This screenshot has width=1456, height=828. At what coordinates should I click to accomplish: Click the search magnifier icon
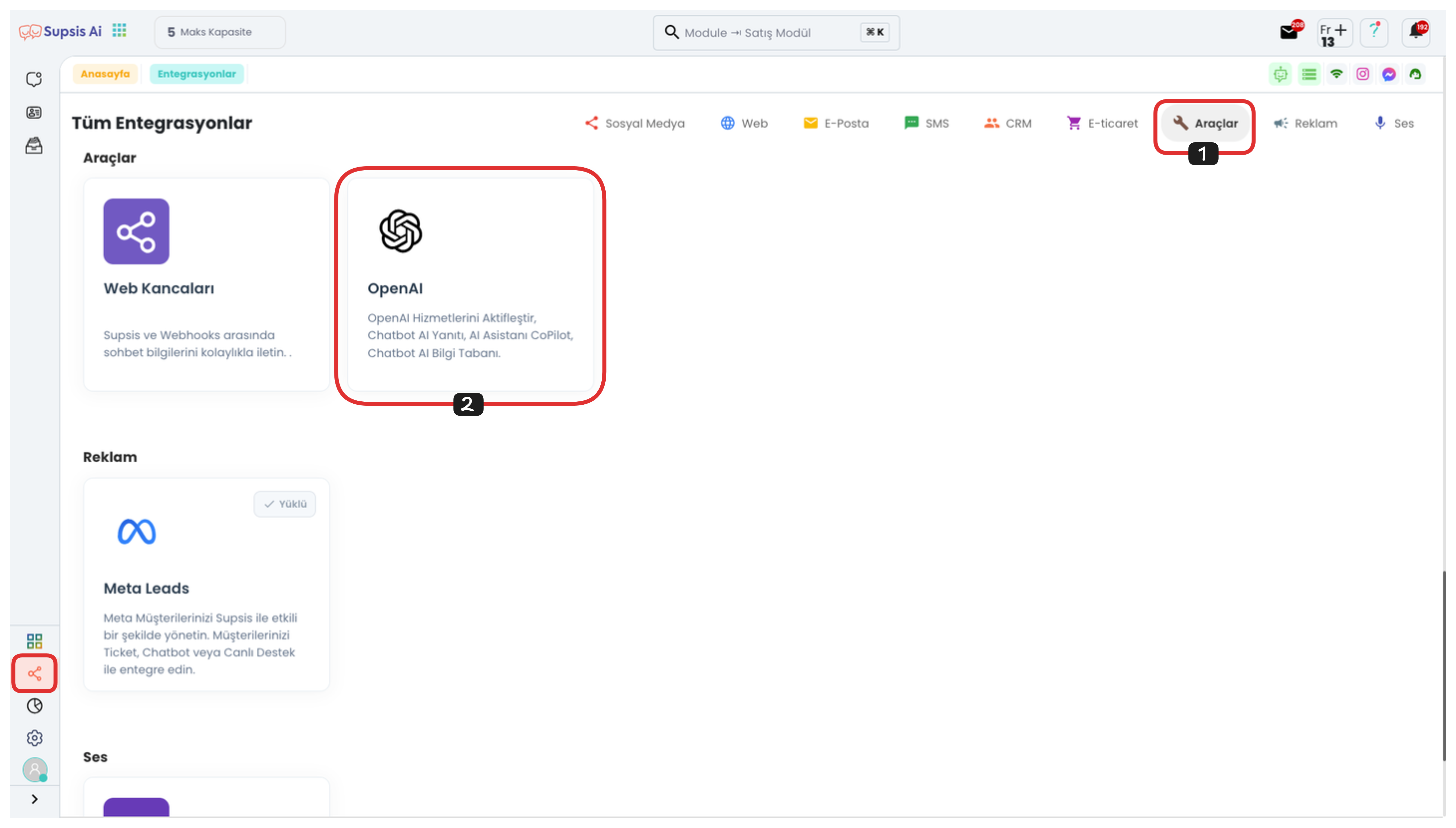(x=672, y=32)
